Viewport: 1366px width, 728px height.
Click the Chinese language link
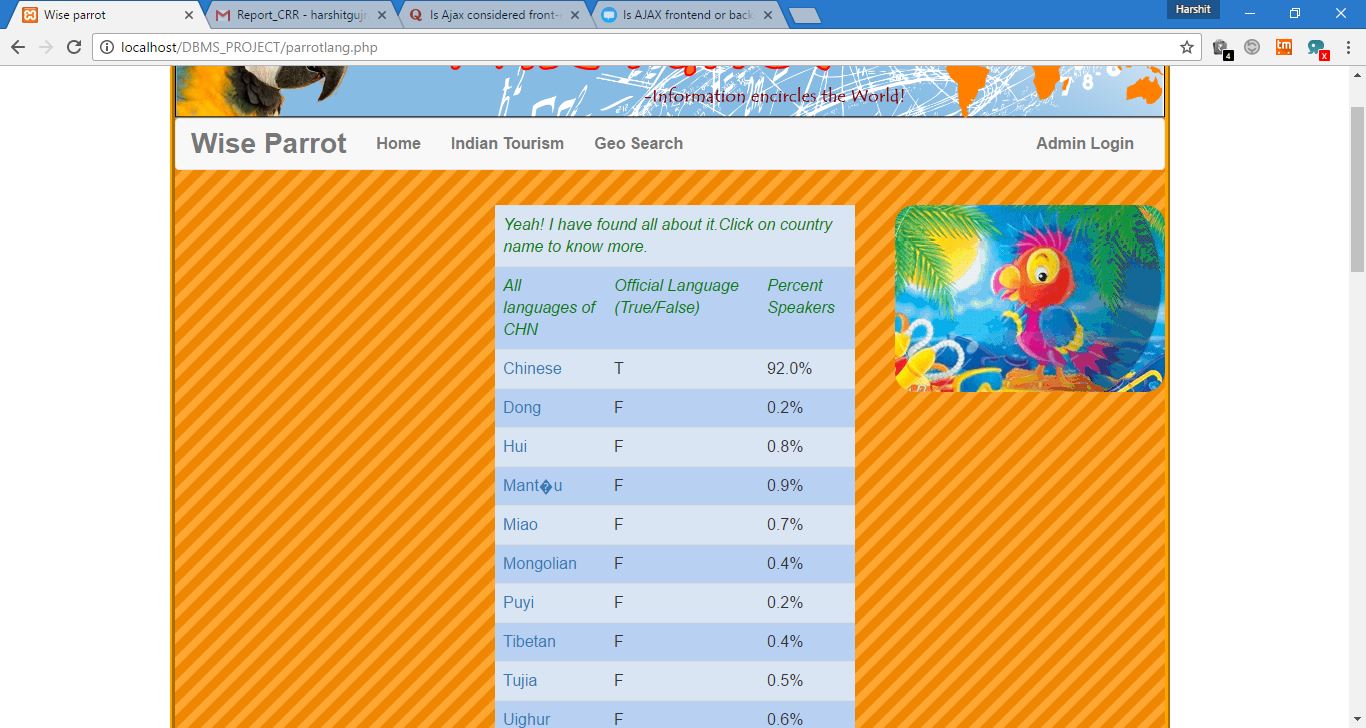[x=532, y=368]
